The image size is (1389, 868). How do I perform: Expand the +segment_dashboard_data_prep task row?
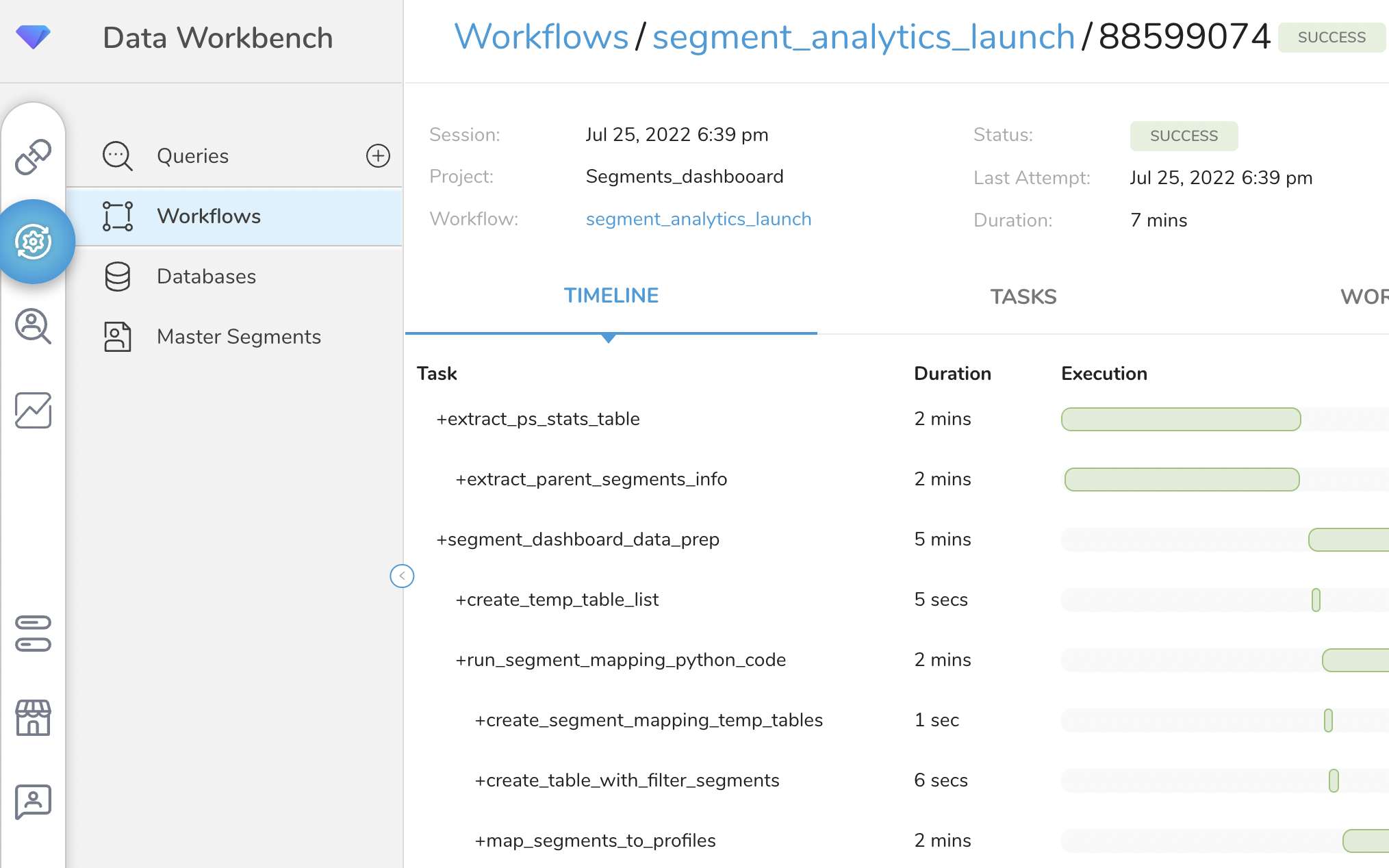coord(578,539)
